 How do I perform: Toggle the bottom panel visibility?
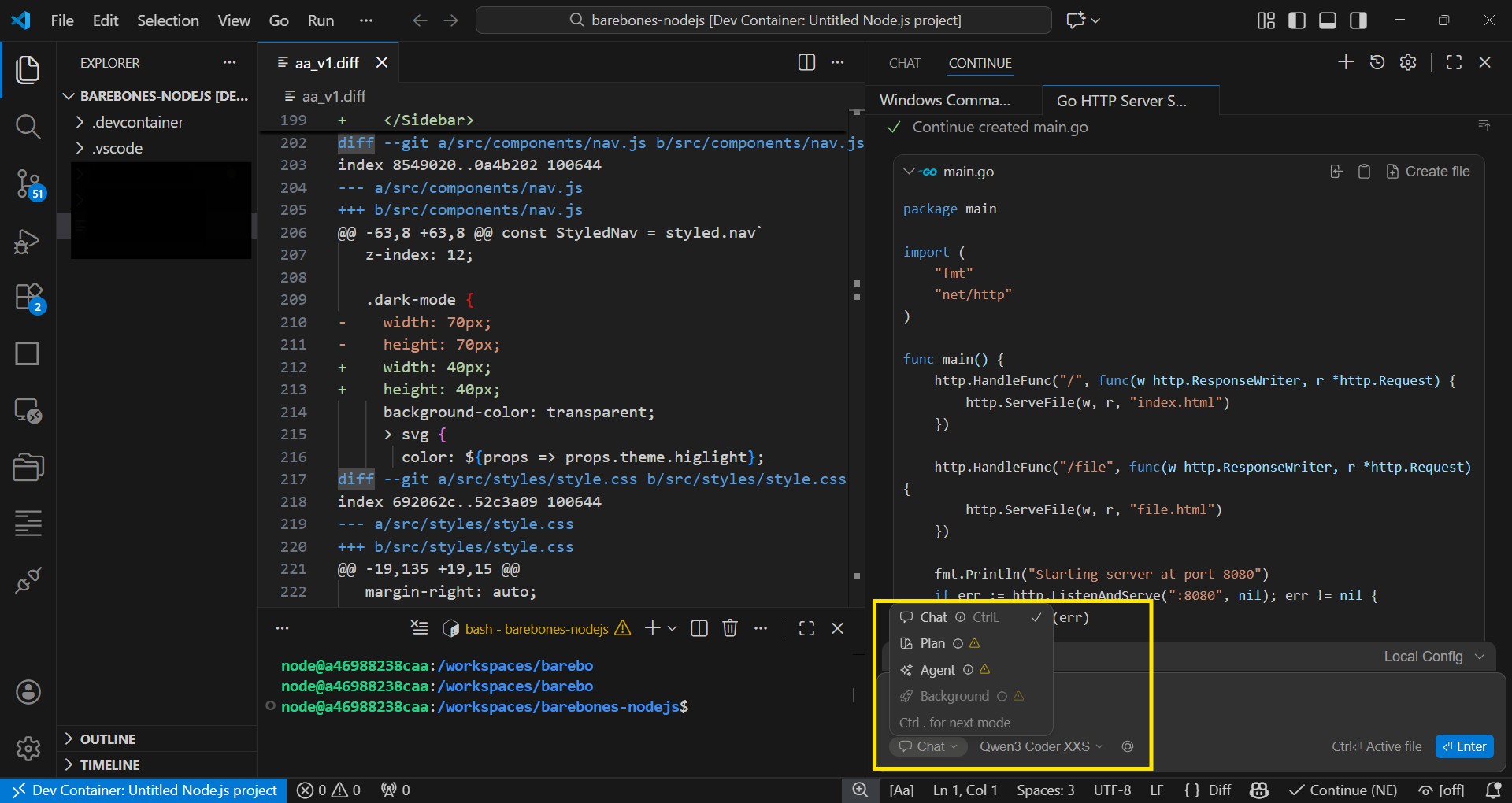coord(1327,20)
